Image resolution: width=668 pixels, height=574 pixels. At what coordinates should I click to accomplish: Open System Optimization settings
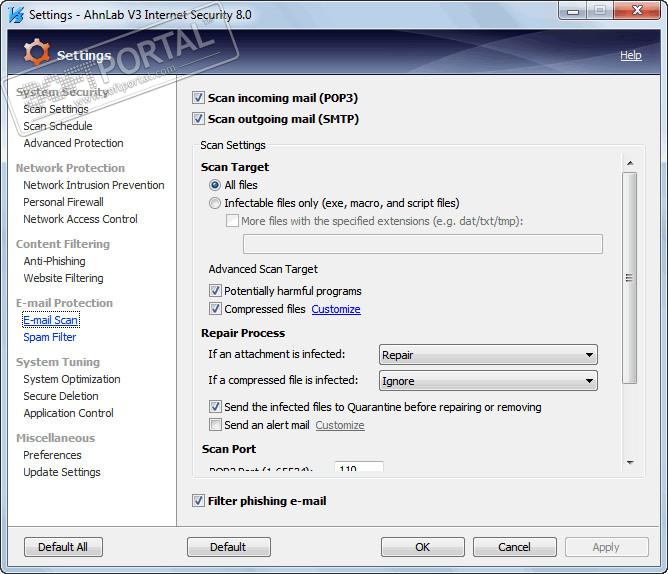[72, 379]
